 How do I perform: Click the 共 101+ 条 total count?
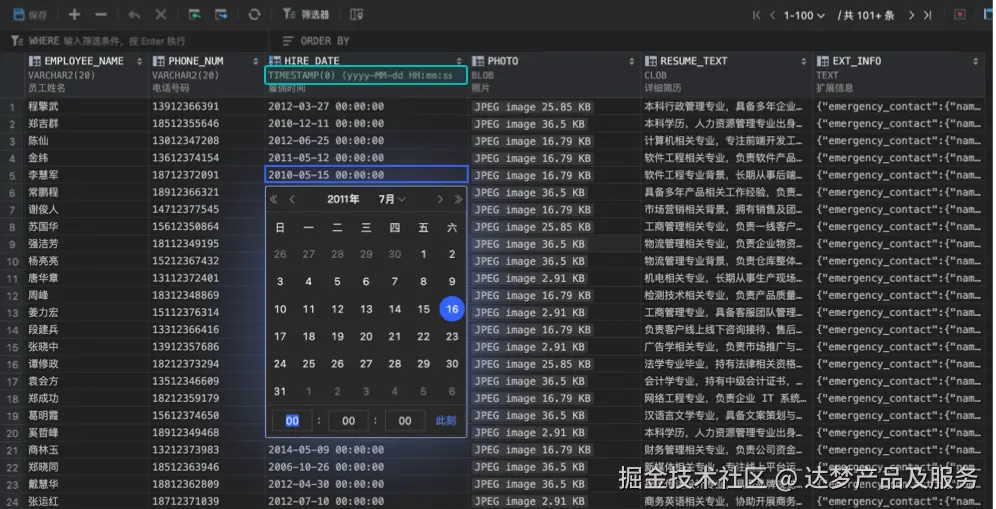(x=865, y=15)
